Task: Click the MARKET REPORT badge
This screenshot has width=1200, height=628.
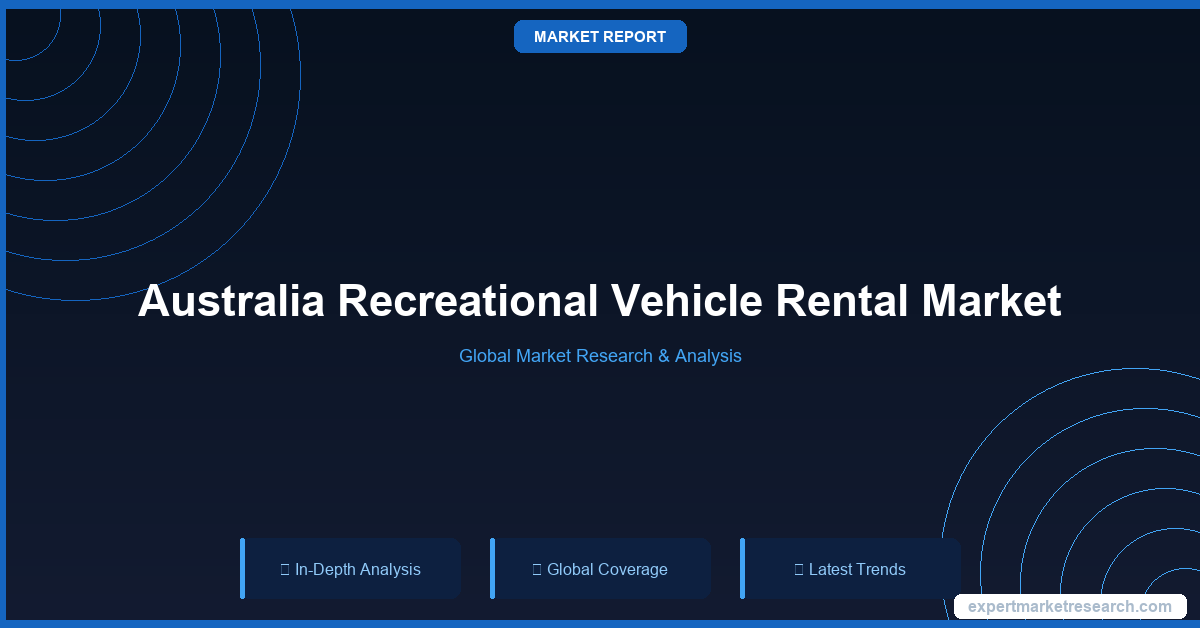Action: tap(600, 37)
